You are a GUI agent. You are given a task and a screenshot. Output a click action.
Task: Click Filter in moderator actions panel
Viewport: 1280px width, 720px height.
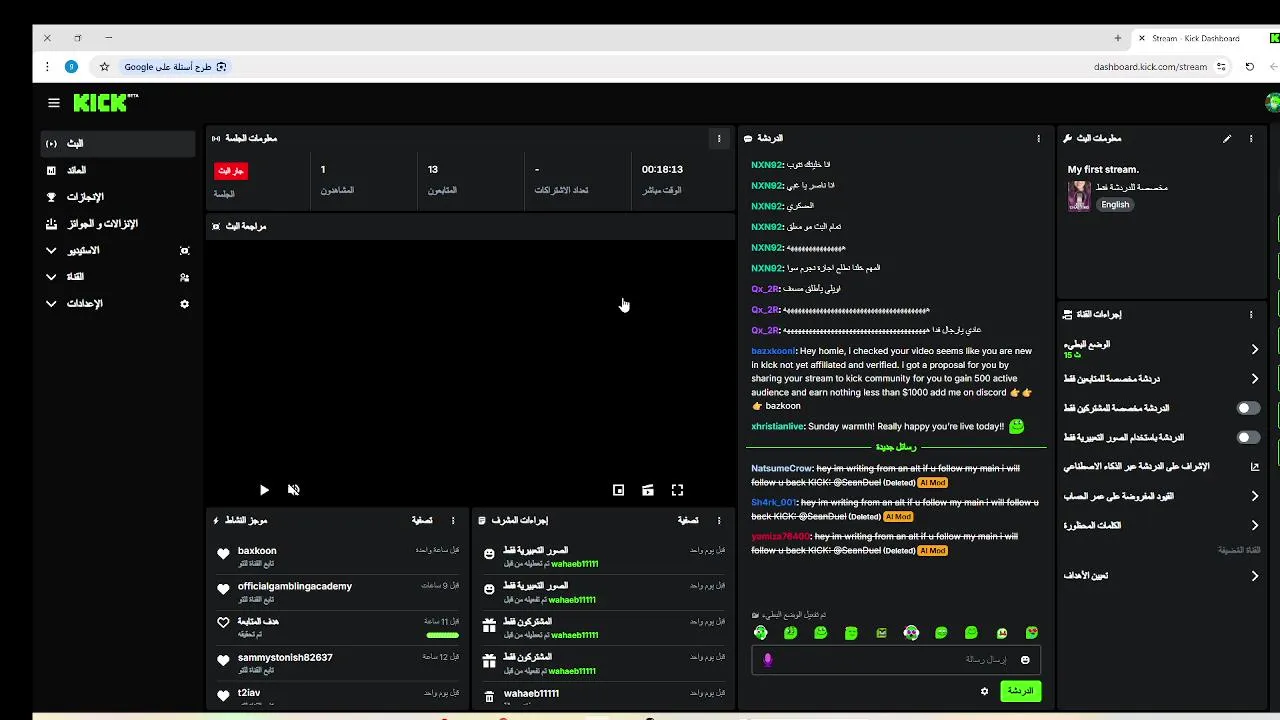coord(688,520)
